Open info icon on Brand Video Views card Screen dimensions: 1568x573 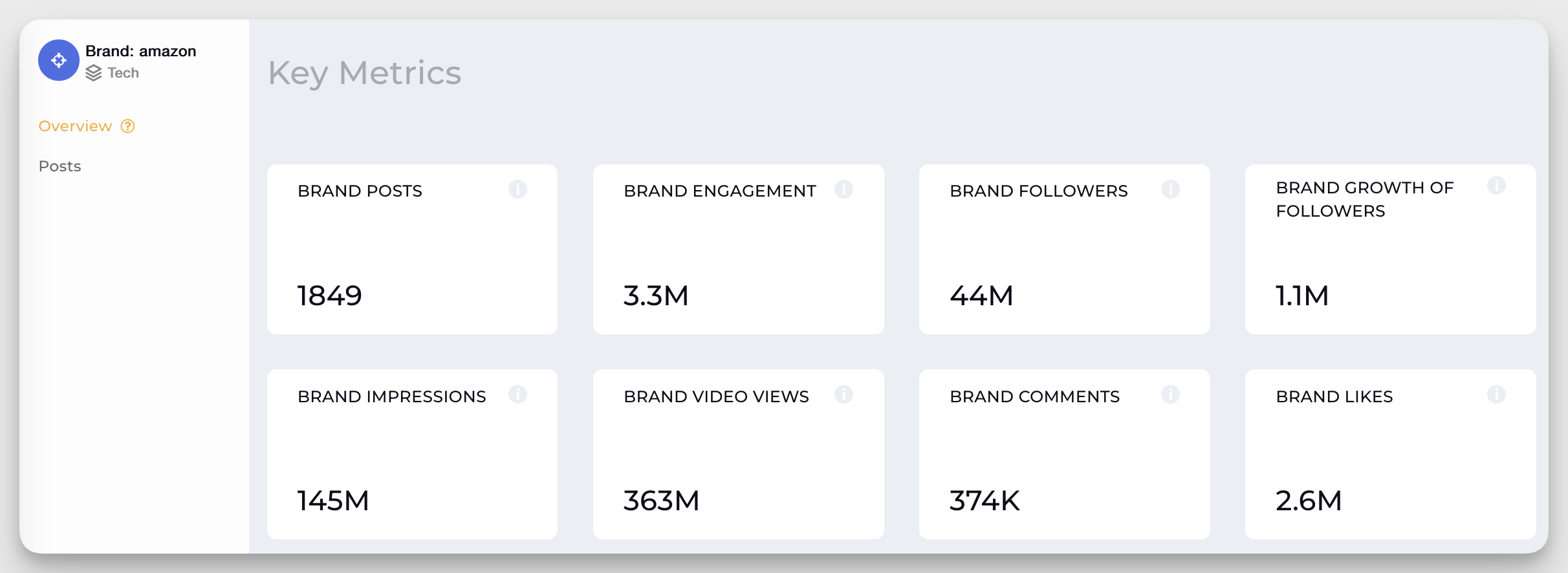coord(844,395)
